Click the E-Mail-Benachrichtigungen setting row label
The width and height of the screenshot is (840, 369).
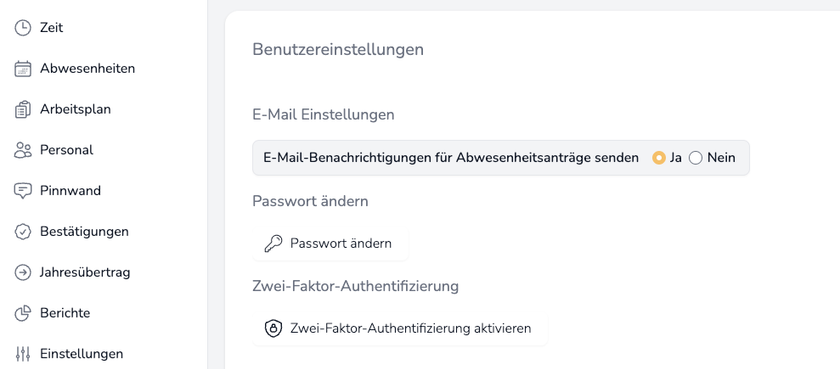[451, 158]
